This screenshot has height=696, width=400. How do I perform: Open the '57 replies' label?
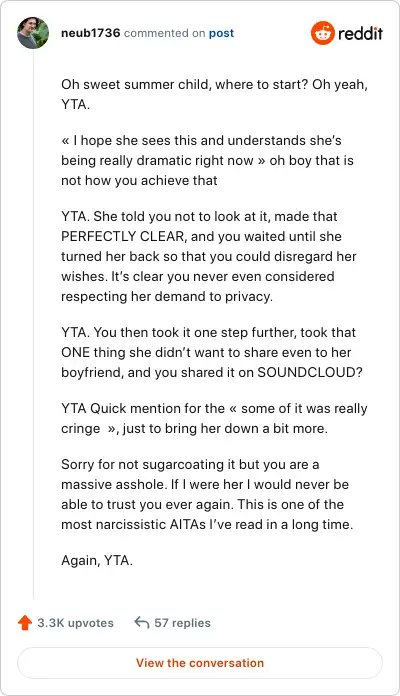[x=182, y=623]
